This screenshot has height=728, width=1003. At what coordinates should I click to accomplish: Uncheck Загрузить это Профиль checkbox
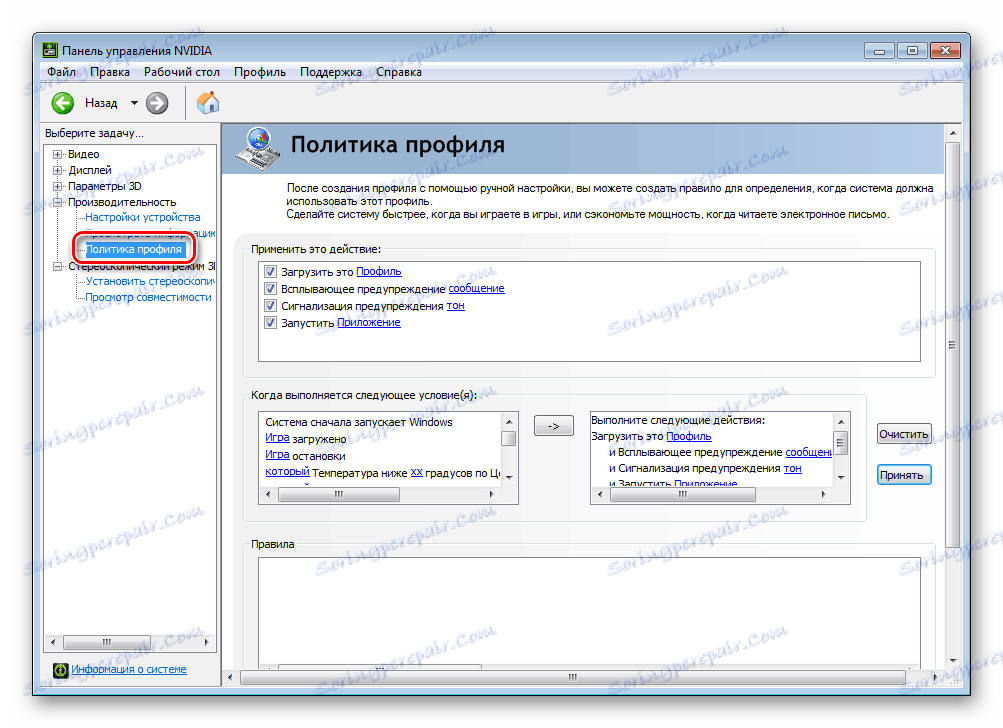(x=271, y=272)
